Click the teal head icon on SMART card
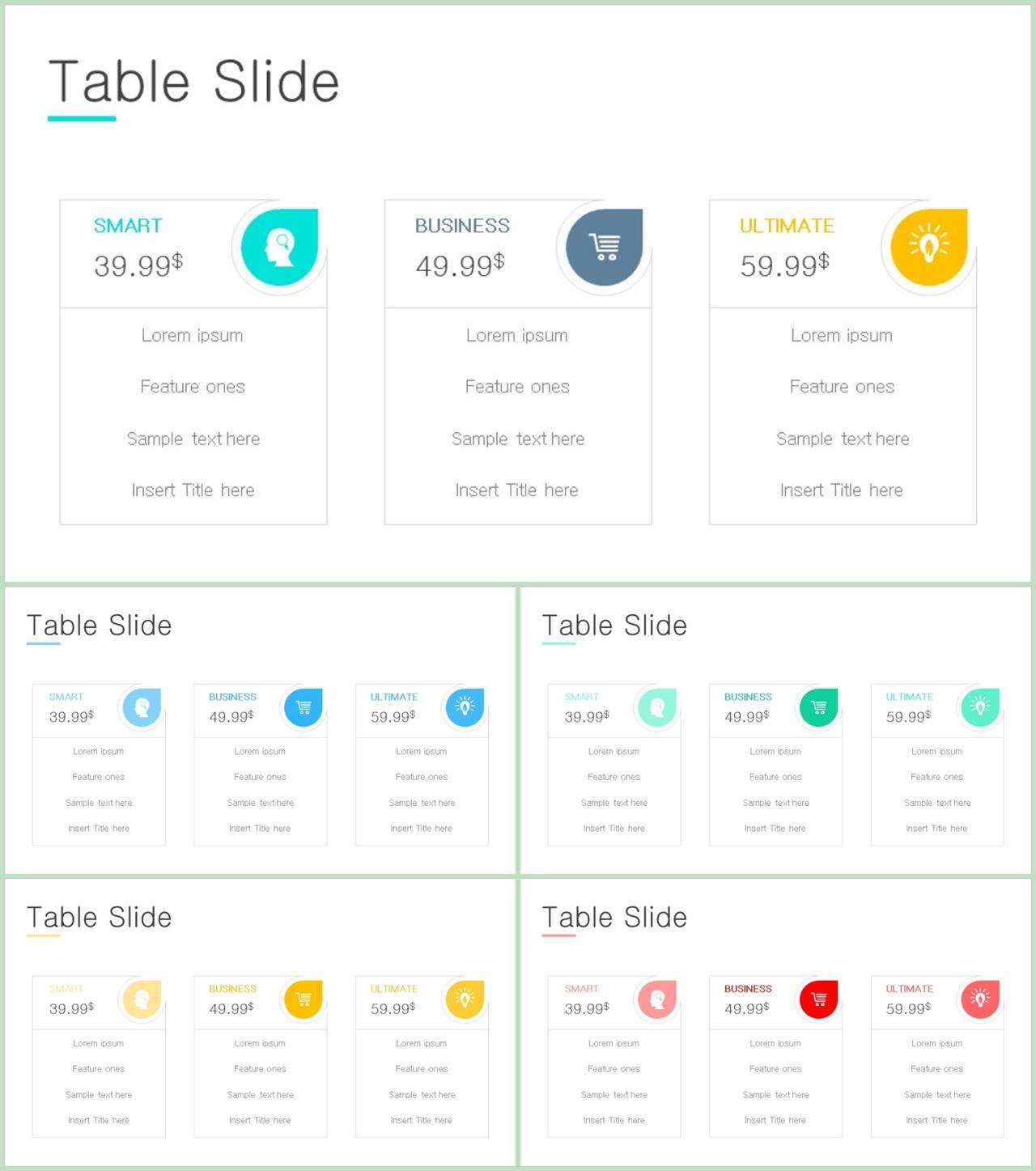The width and height of the screenshot is (1036, 1171). pyautogui.click(x=279, y=247)
